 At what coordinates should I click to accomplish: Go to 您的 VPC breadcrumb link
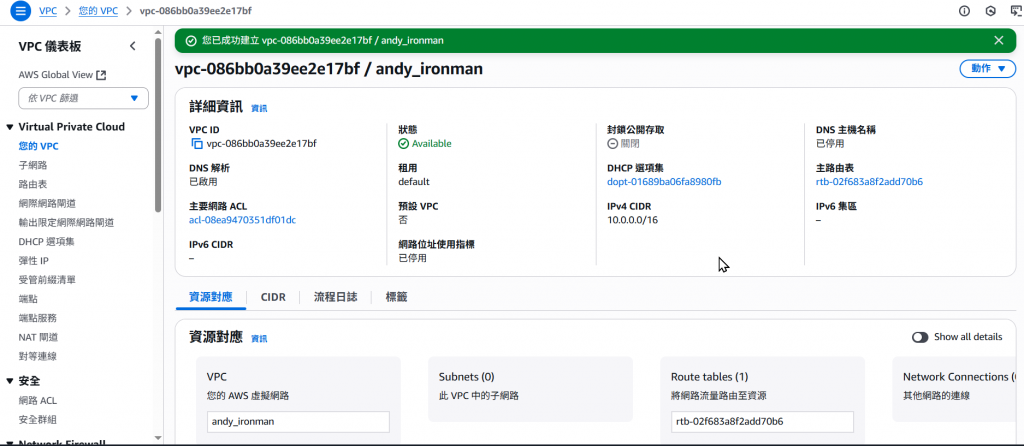[98, 11]
